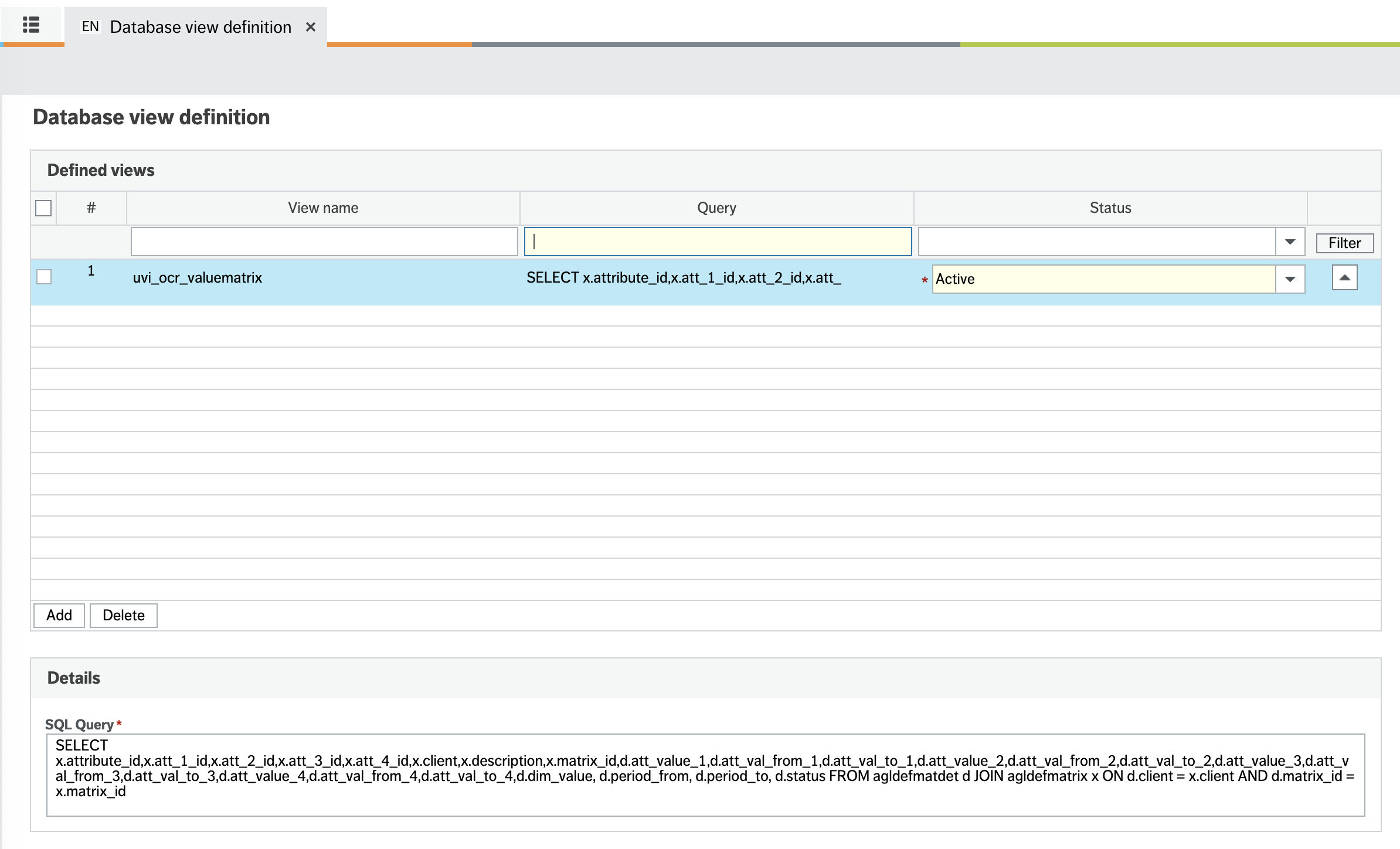The image size is (1400, 849).
Task: Open the View name filter combo box
Action: pos(324,242)
